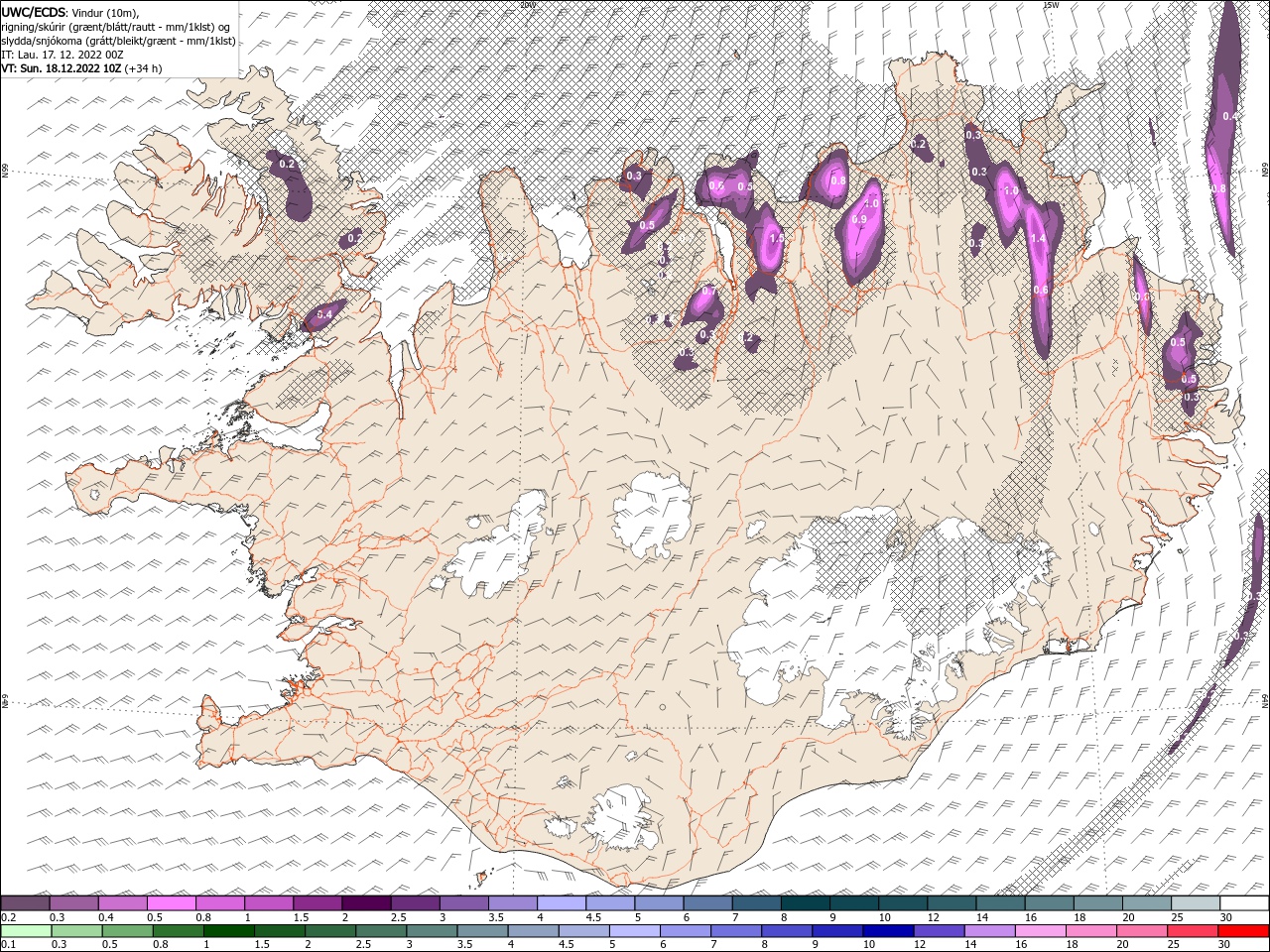Image resolution: width=1270 pixels, height=952 pixels.
Task: Click upper legend swatch between 6 and 7
Action: pyautogui.click(x=708, y=903)
